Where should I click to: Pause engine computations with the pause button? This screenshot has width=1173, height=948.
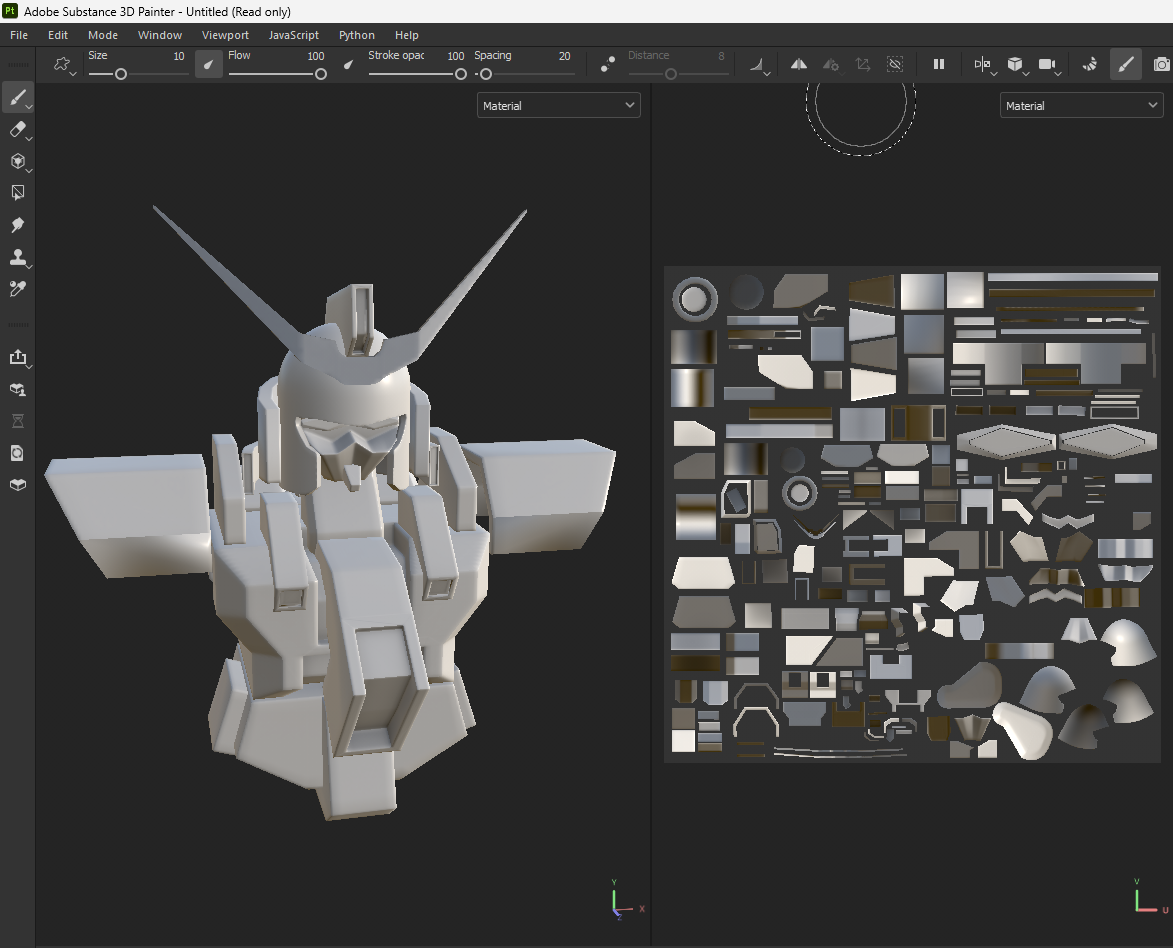tap(938, 64)
